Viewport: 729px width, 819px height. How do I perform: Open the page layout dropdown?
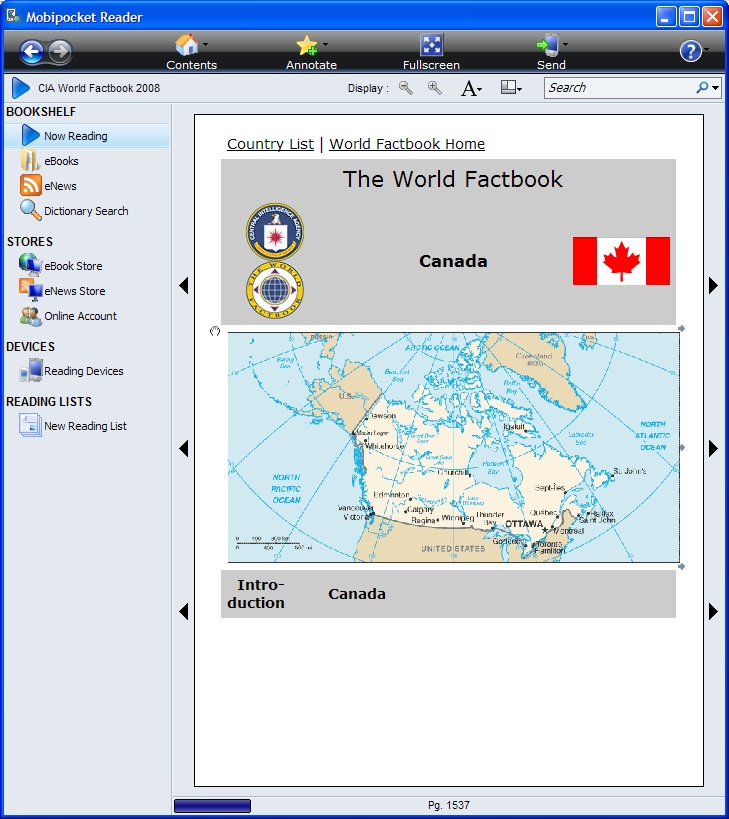(511, 88)
